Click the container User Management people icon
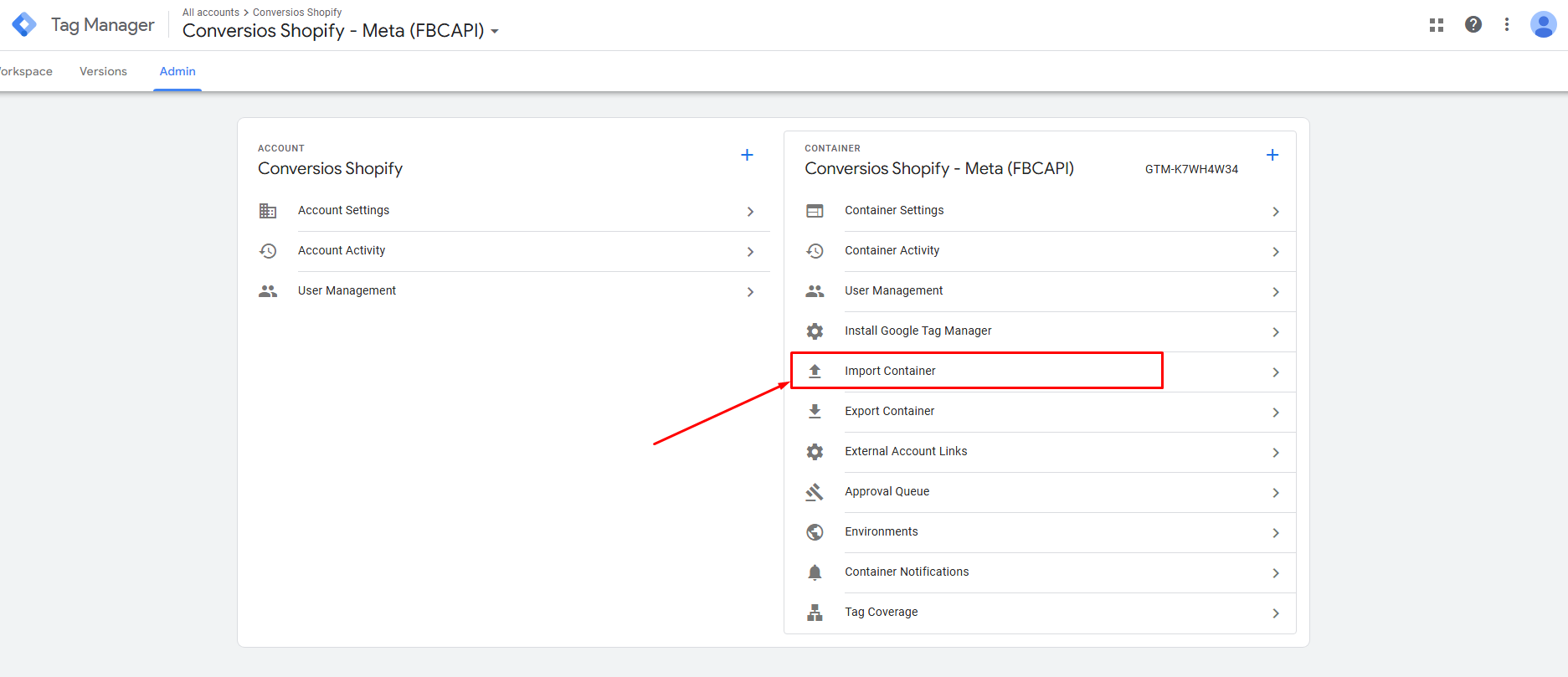Image resolution: width=1568 pixels, height=677 pixels. tap(815, 291)
